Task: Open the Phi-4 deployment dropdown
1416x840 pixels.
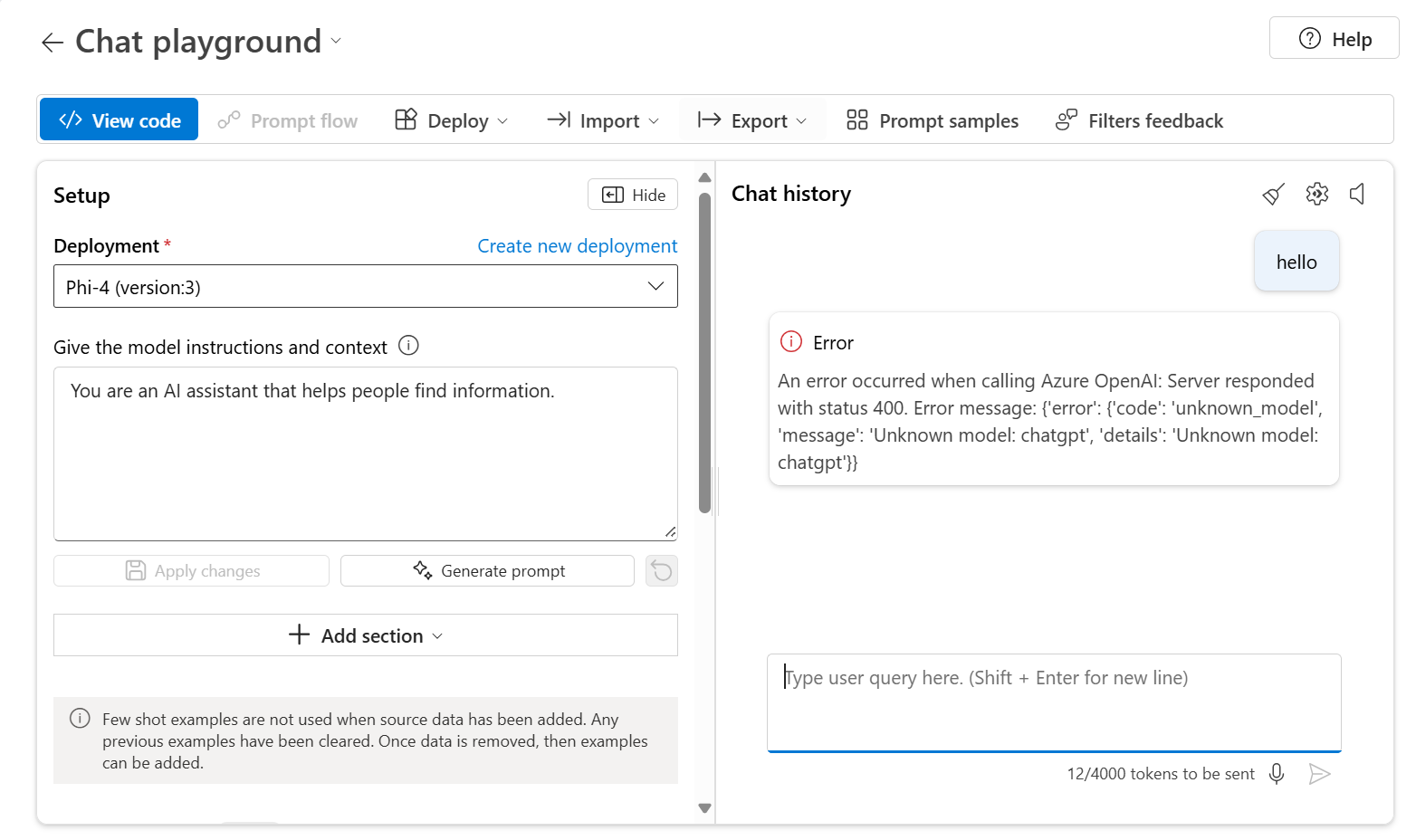Action: (x=366, y=287)
